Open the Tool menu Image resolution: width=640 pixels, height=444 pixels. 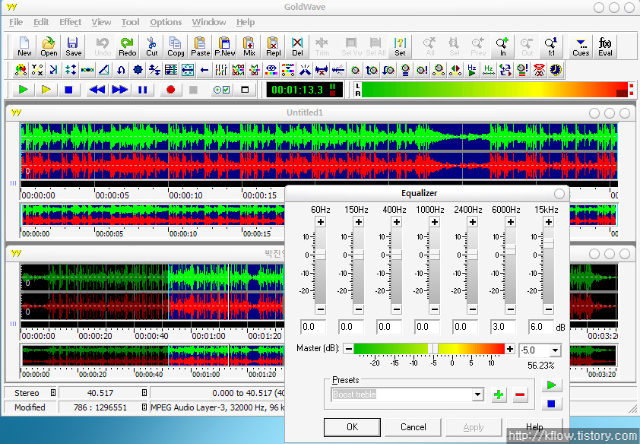click(x=130, y=22)
